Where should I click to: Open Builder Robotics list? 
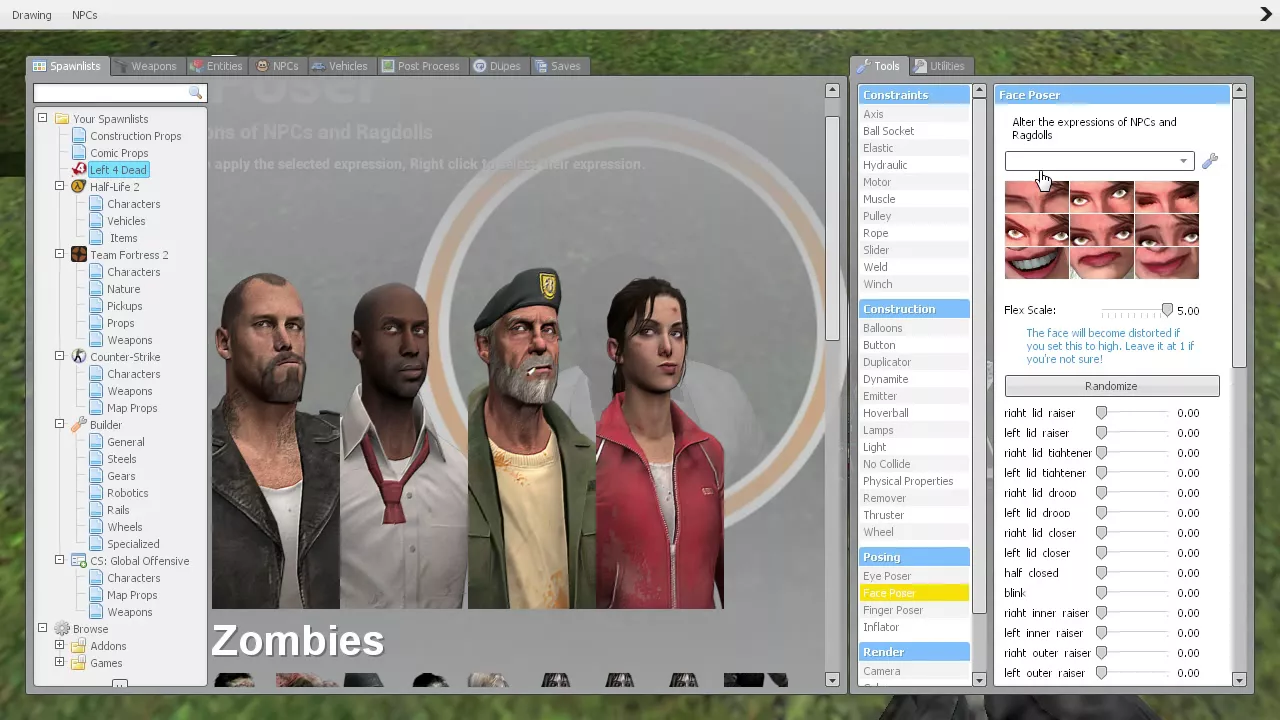128,493
